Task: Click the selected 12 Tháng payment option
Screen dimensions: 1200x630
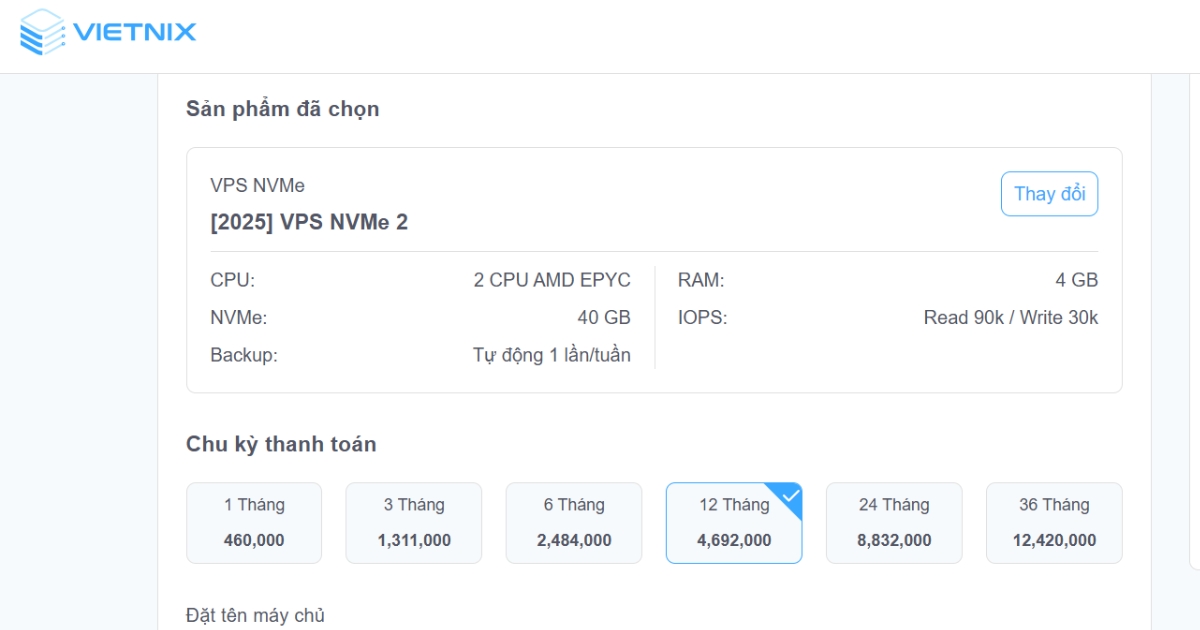Action: [x=733, y=522]
